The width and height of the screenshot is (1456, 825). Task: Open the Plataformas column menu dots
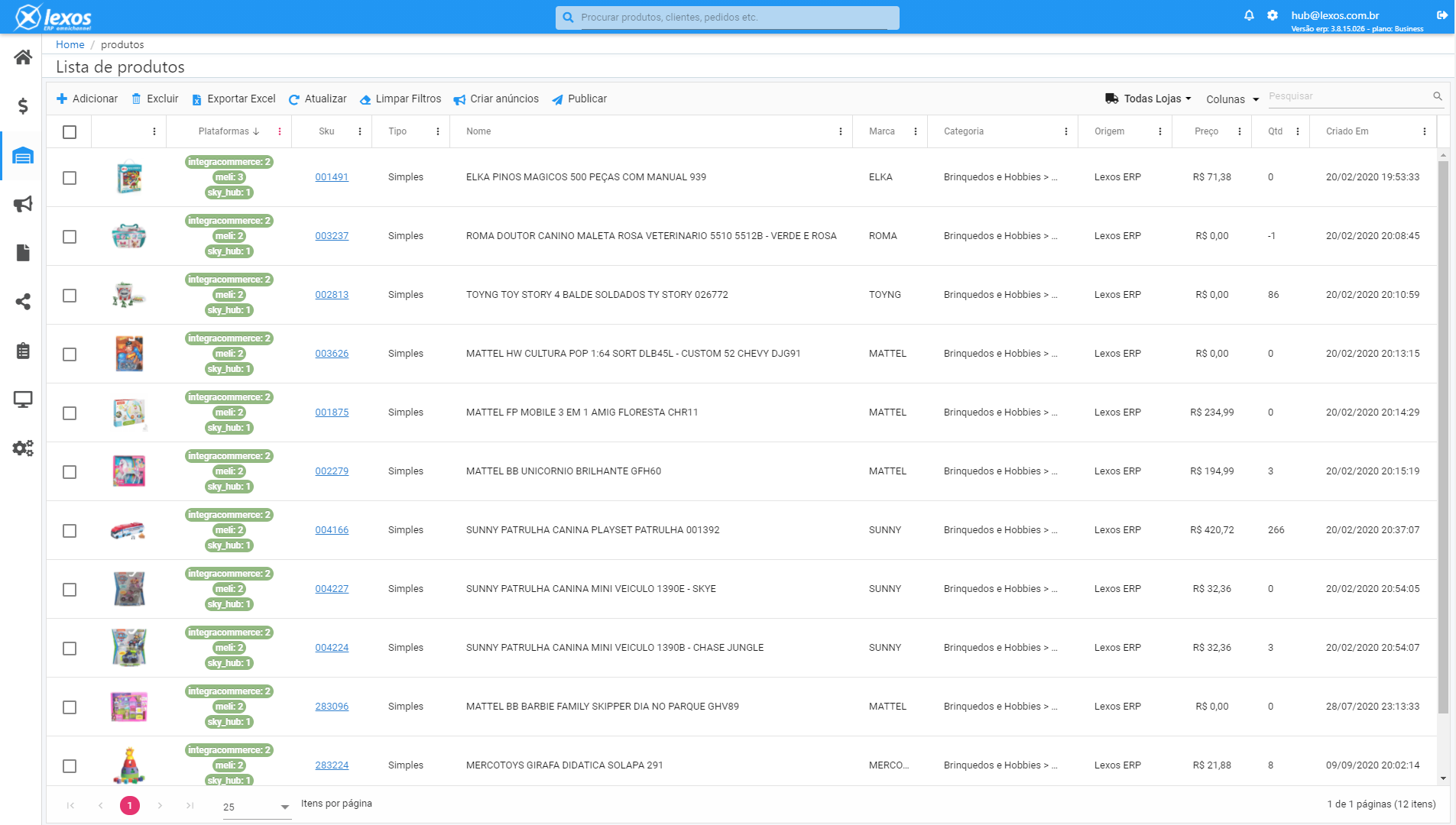280,131
